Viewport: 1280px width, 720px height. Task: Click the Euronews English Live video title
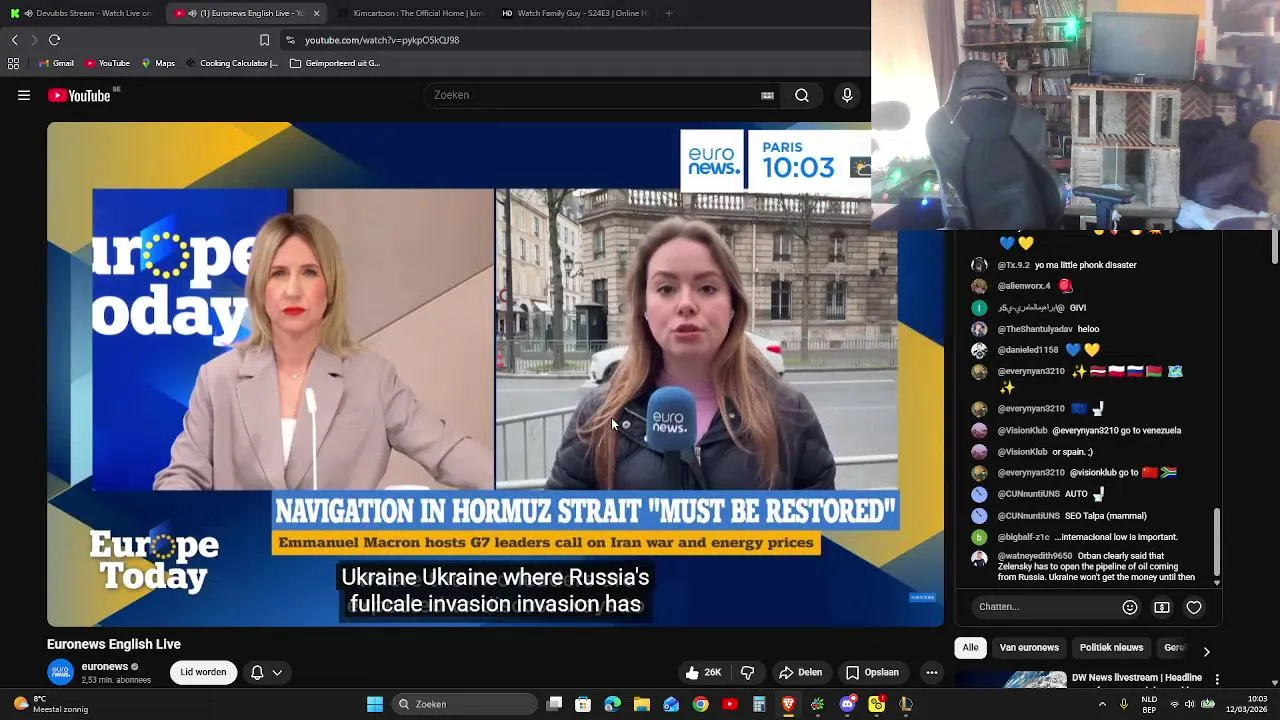(114, 645)
